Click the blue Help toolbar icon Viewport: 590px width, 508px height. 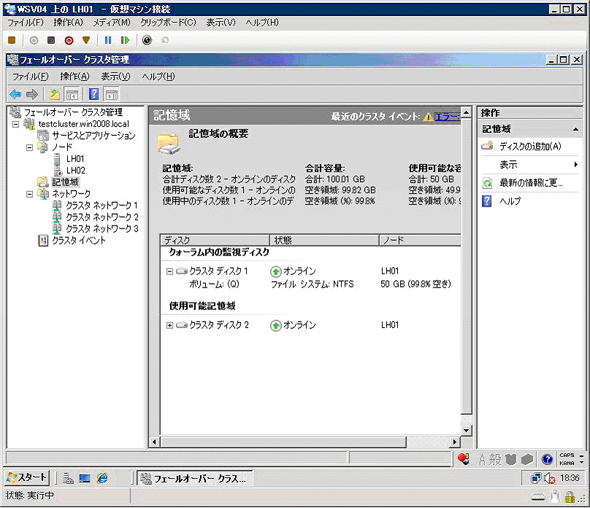pyautogui.click(x=94, y=94)
